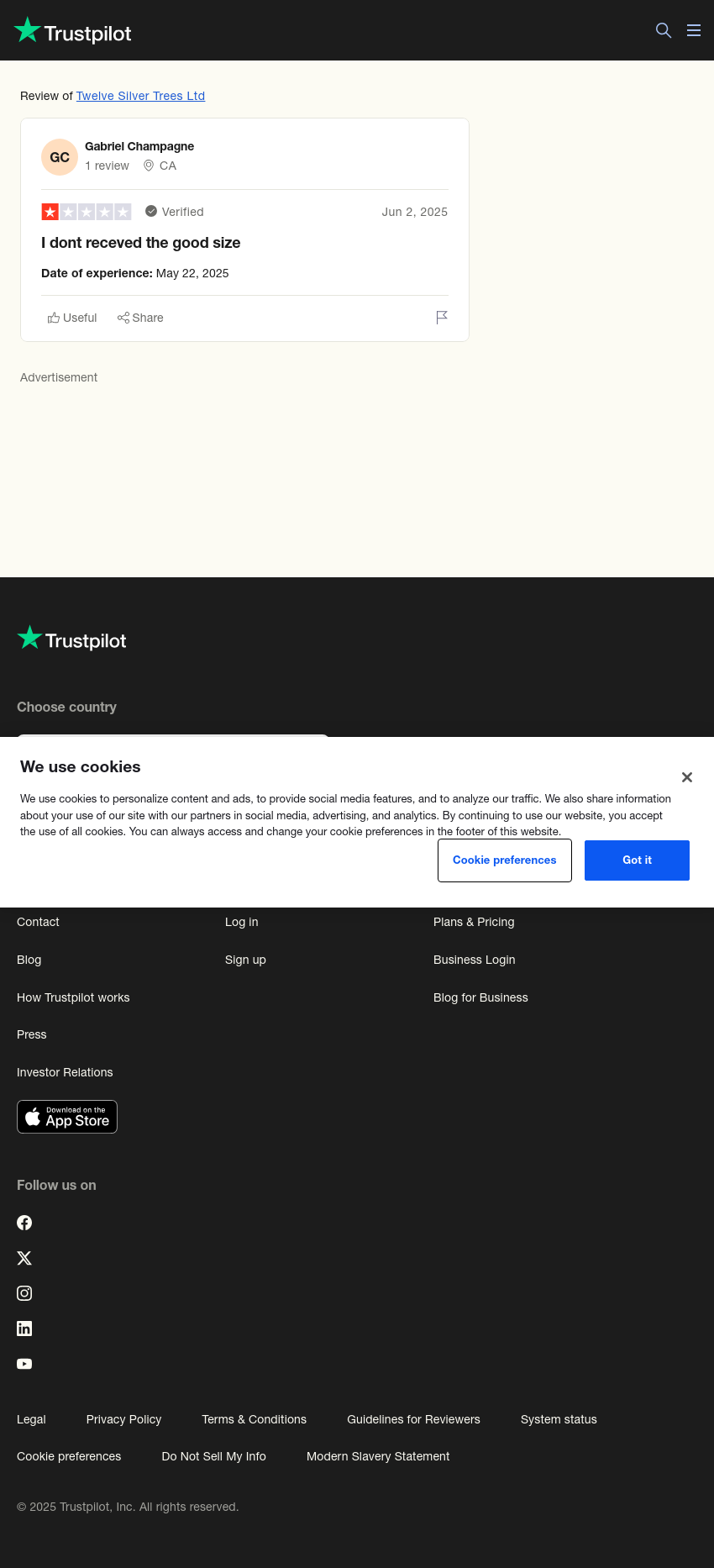Click the GC reviewer avatar

click(x=60, y=157)
